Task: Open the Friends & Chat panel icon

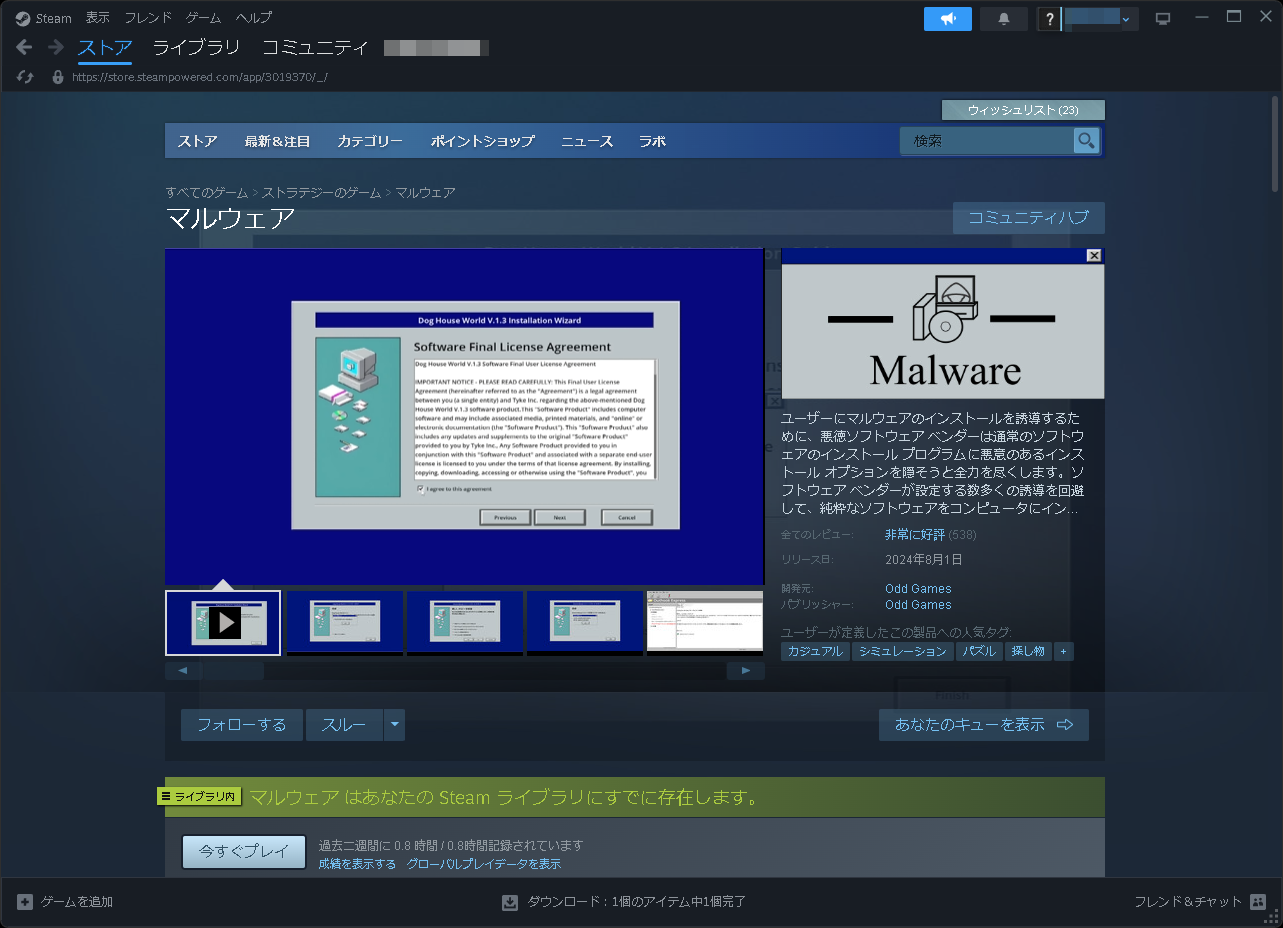Action: (1257, 901)
